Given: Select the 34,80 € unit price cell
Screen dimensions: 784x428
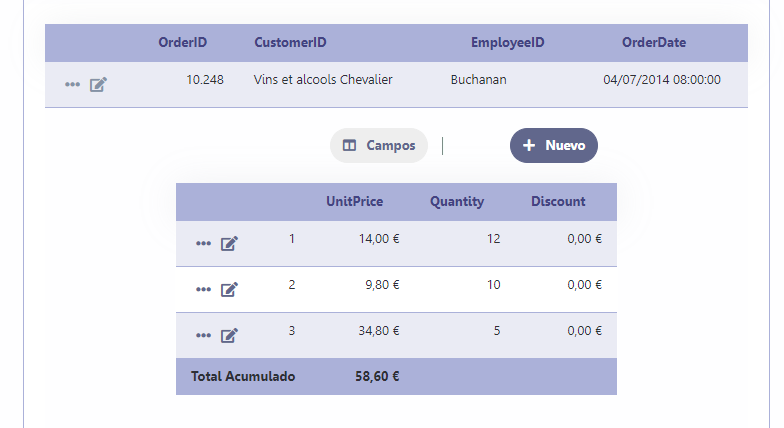Looking at the screenshot, I should (378, 331).
